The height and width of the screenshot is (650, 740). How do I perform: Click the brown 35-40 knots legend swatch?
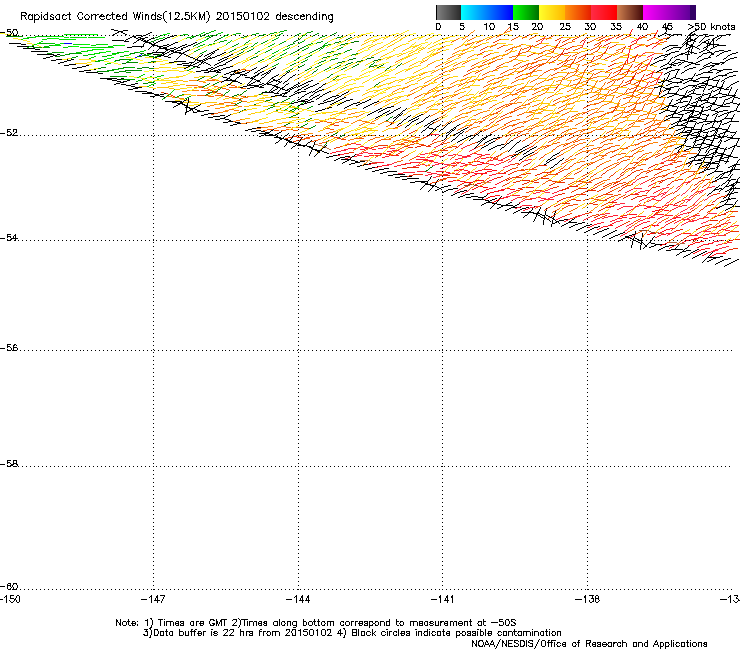coord(630,12)
